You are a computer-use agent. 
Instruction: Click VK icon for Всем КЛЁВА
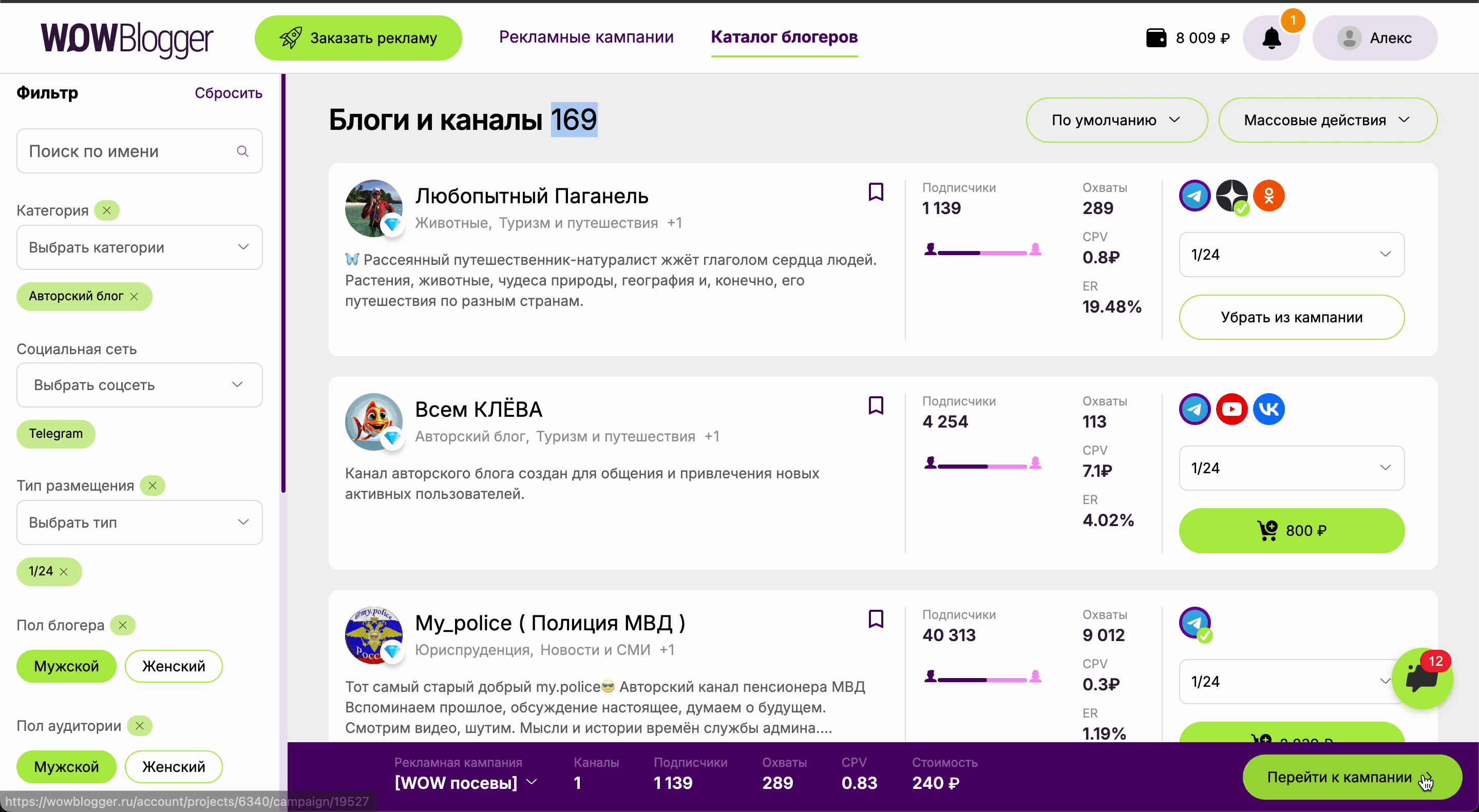coord(1268,409)
